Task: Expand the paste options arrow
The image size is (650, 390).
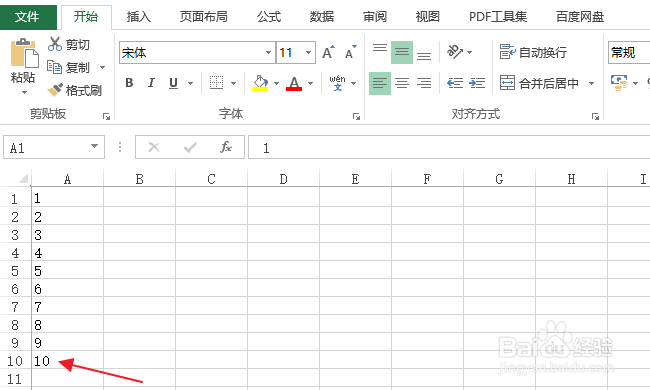Action: 24,92
